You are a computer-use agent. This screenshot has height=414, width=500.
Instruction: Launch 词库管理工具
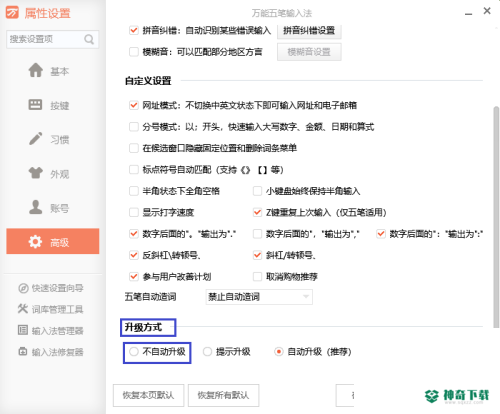[x=51, y=309]
